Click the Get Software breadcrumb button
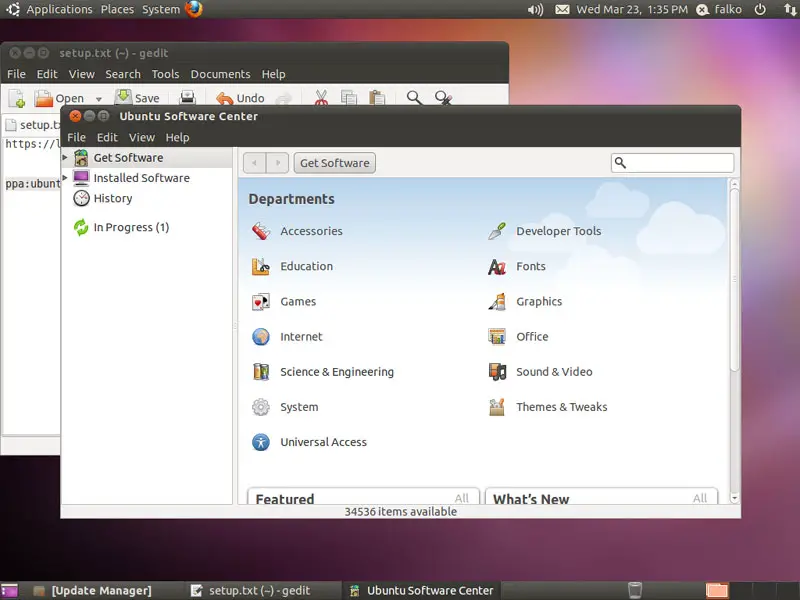This screenshot has width=800, height=600. [x=335, y=163]
